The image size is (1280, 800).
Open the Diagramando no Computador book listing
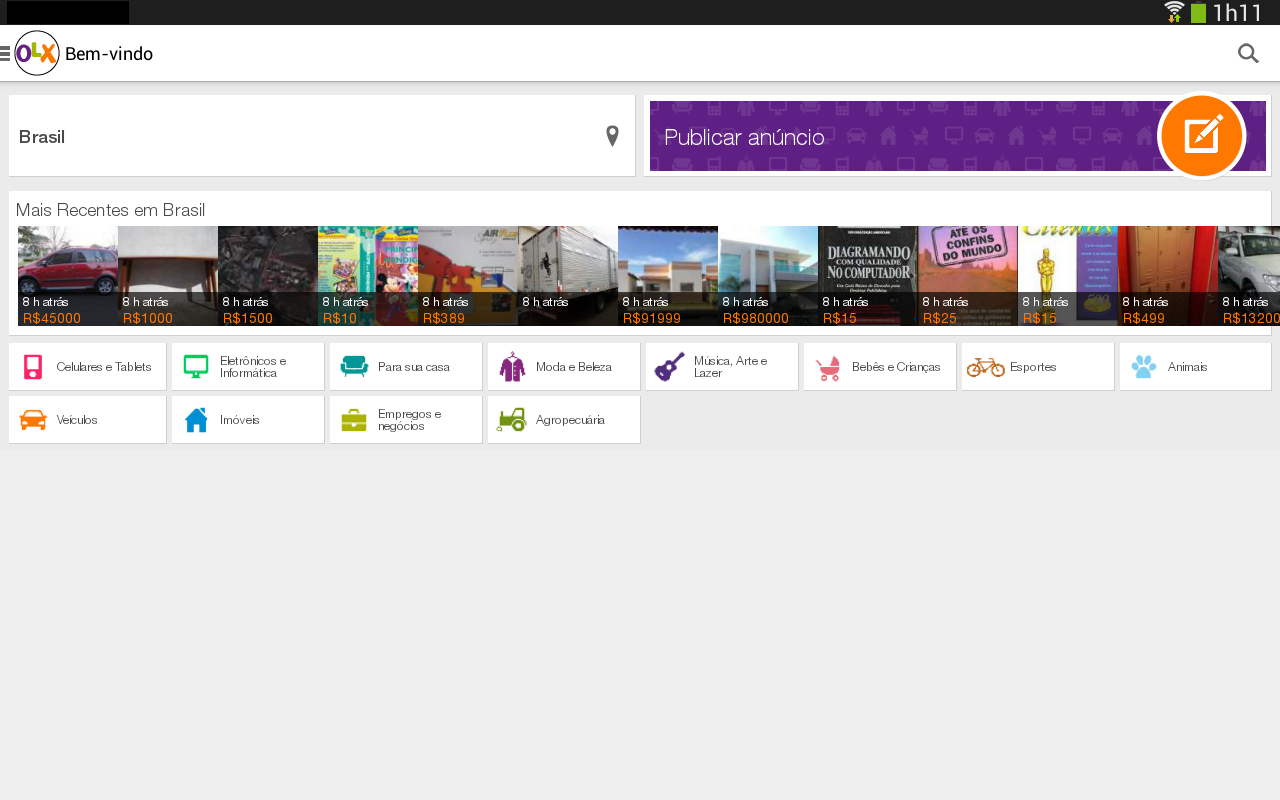pyautogui.click(x=868, y=276)
